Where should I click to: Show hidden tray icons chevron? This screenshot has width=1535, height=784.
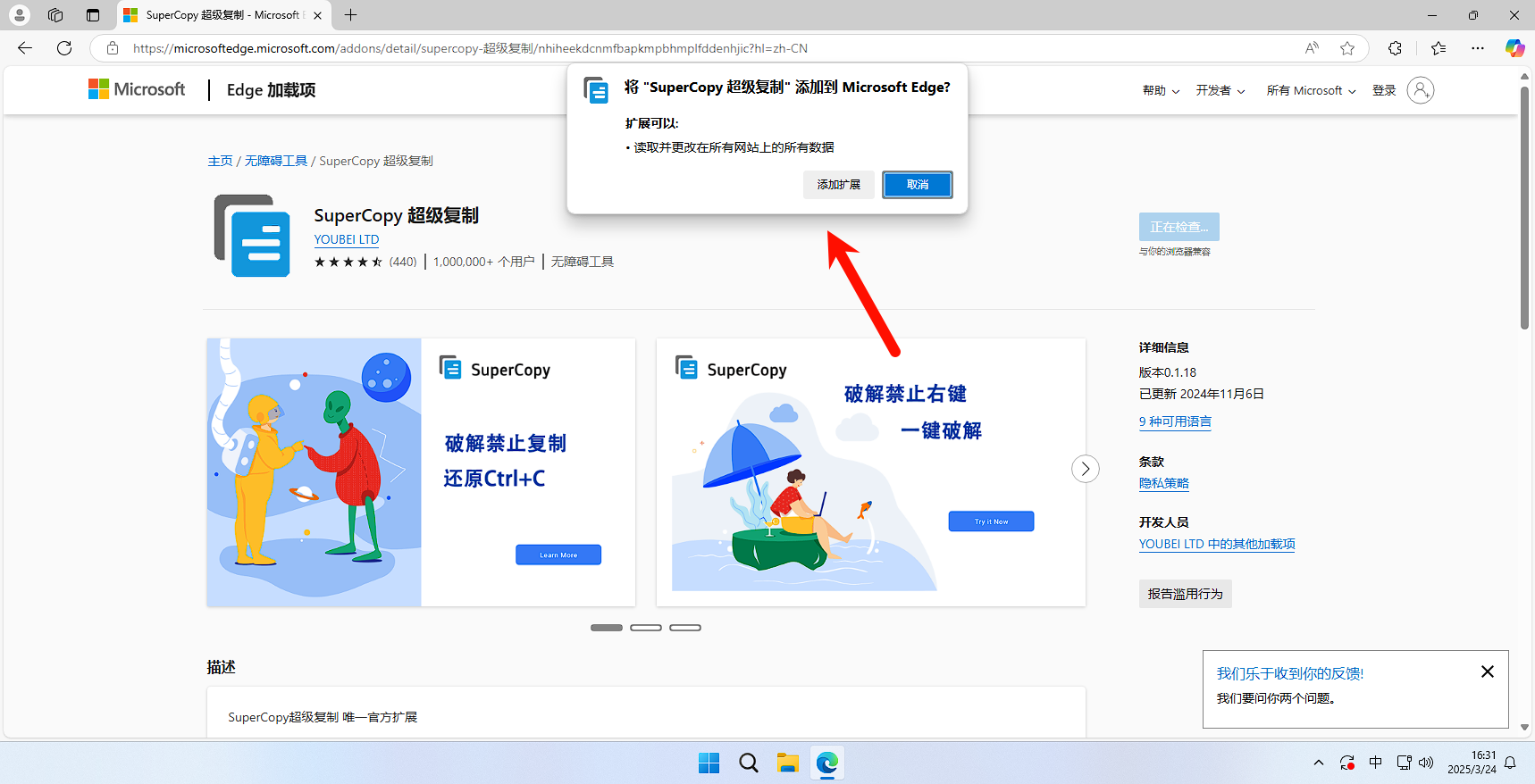click(x=1319, y=763)
